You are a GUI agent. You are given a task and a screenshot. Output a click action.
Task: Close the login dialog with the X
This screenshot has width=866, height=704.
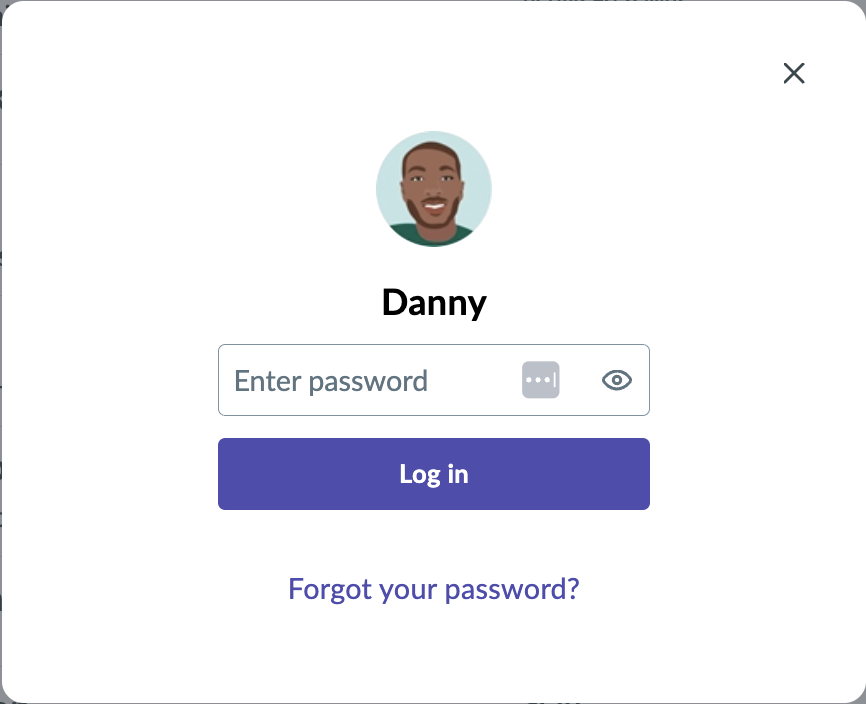click(794, 73)
